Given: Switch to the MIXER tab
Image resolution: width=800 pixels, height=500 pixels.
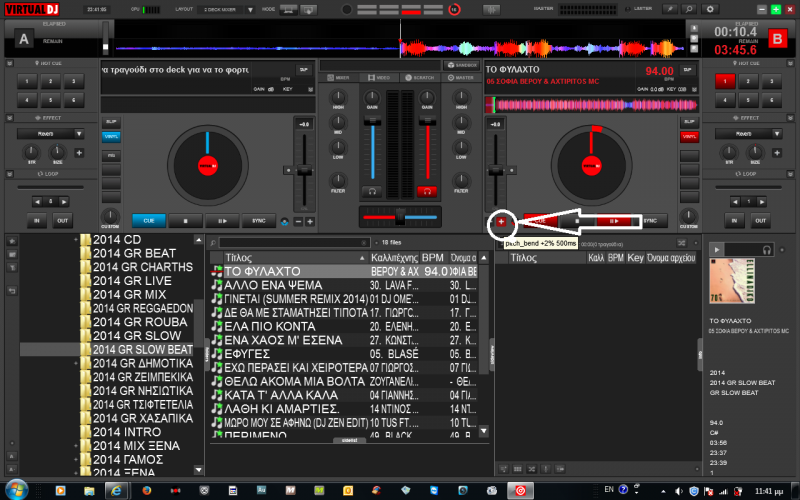Looking at the screenshot, I should coord(338,78).
